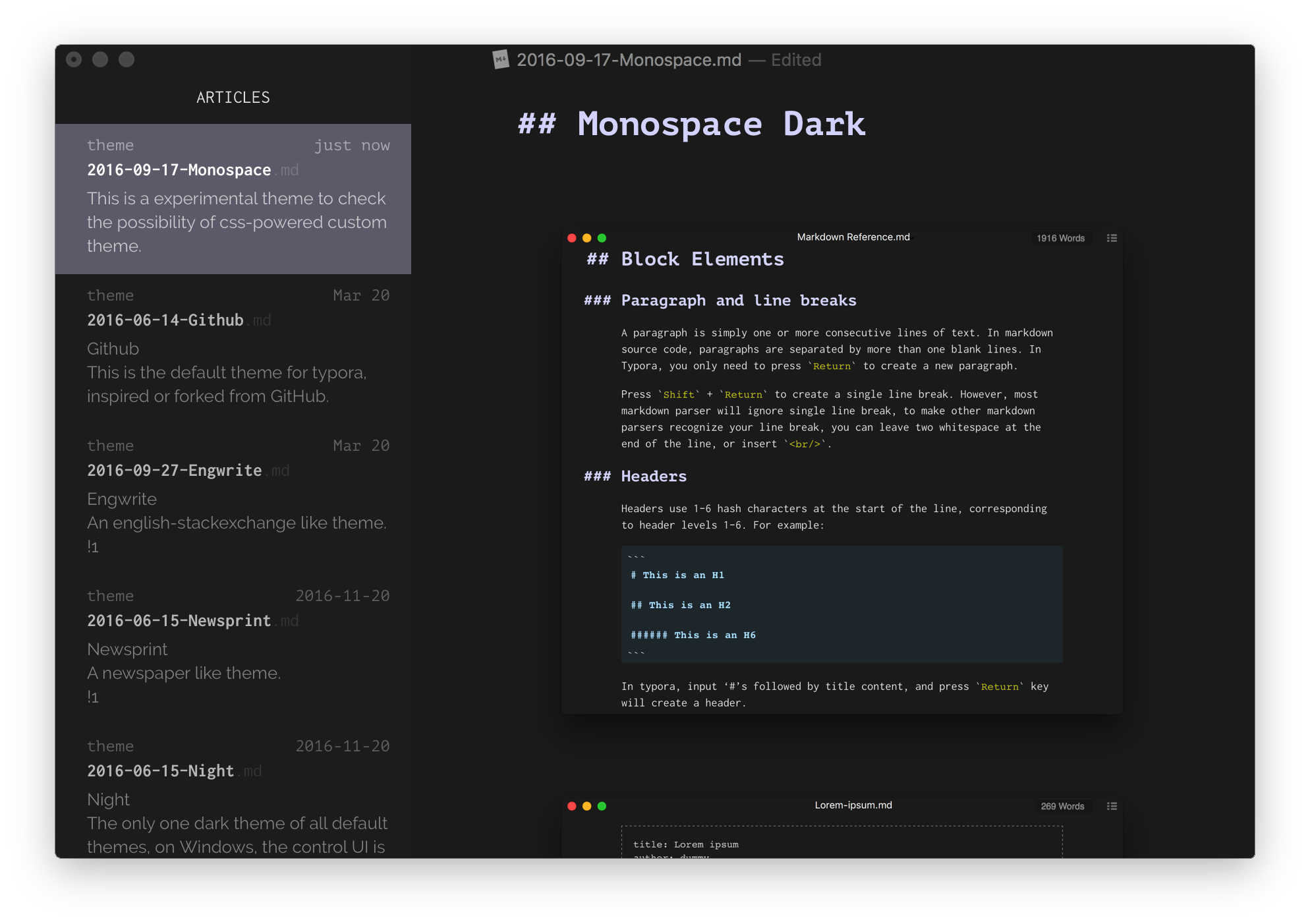Open the 2016-09-27-Engwrite article
Viewport: 1310px width, 924px height.
pyautogui.click(x=233, y=499)
